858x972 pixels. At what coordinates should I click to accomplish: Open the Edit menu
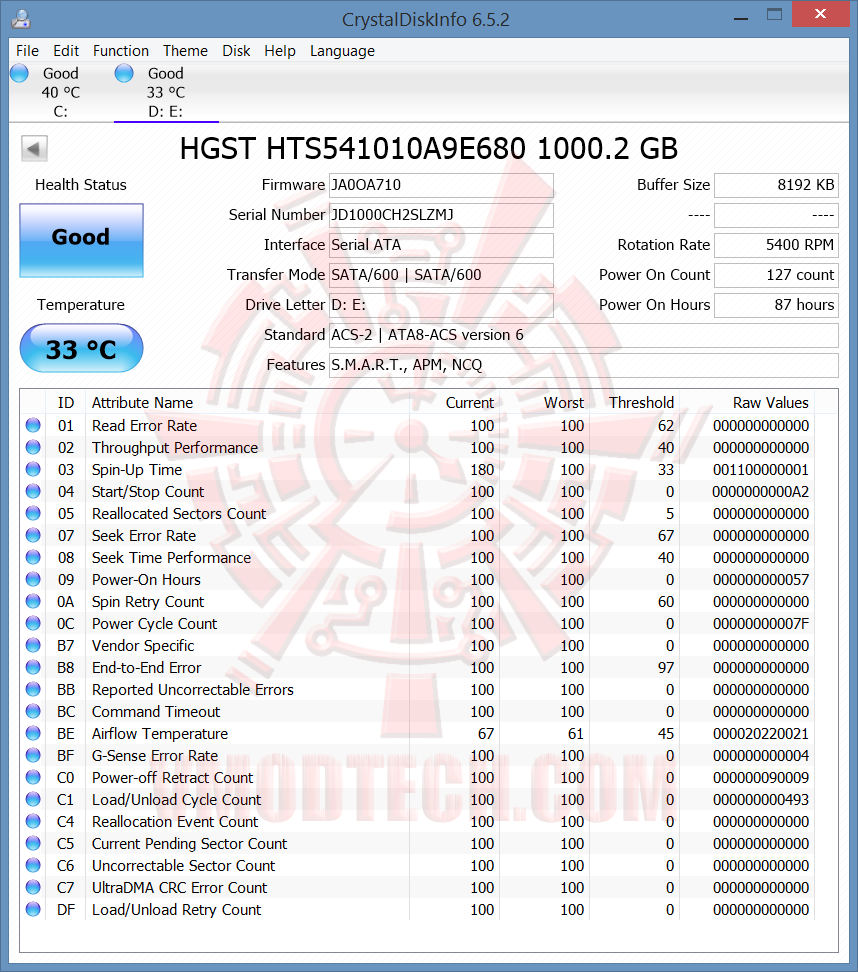[x=66, y=51]
